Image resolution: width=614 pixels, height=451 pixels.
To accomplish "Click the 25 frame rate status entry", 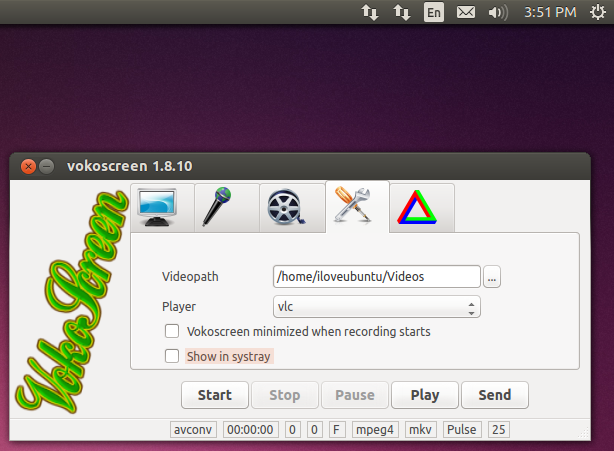I will point(499,430).
